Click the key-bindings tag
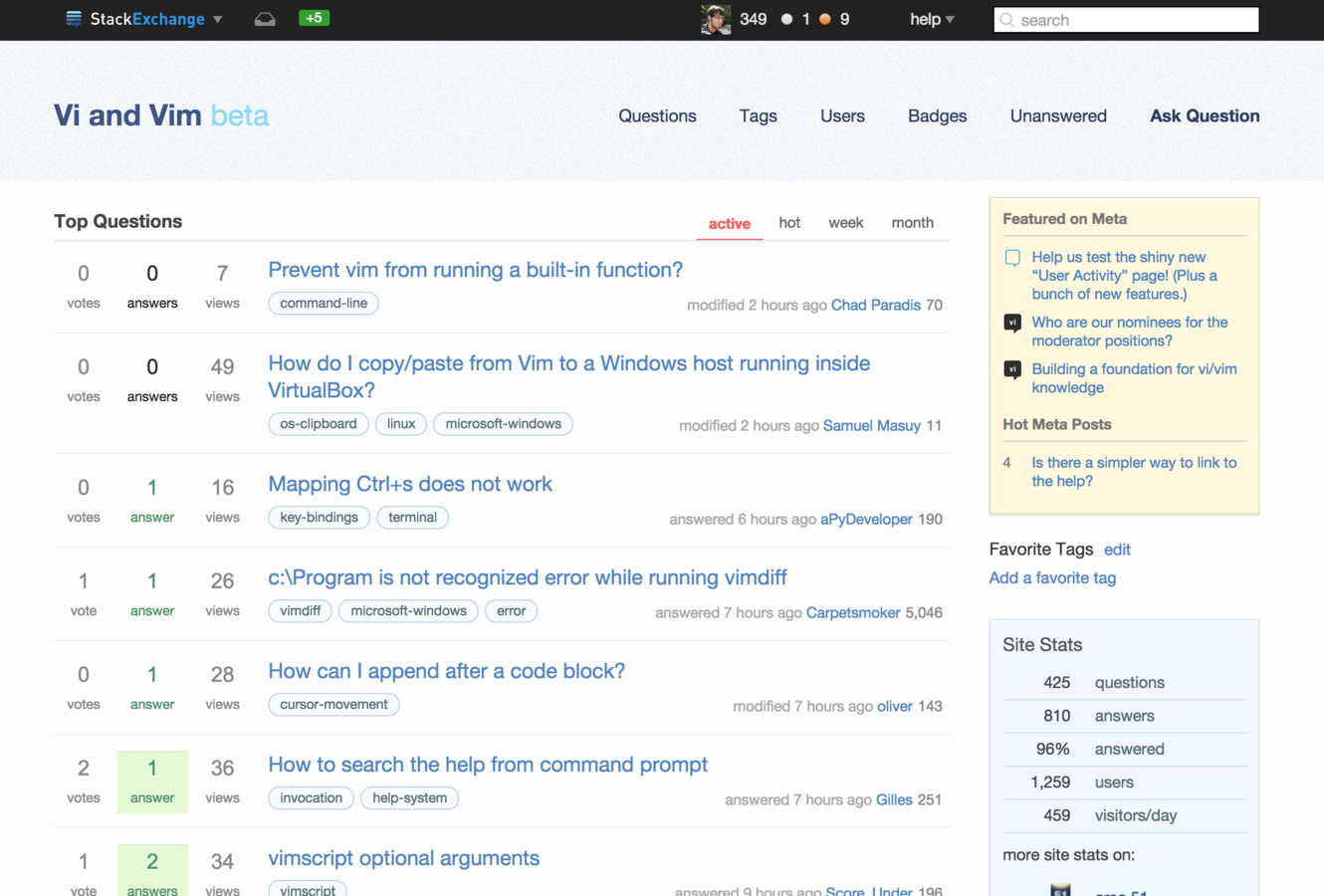The image size is (1324, 896). point(320,518)
